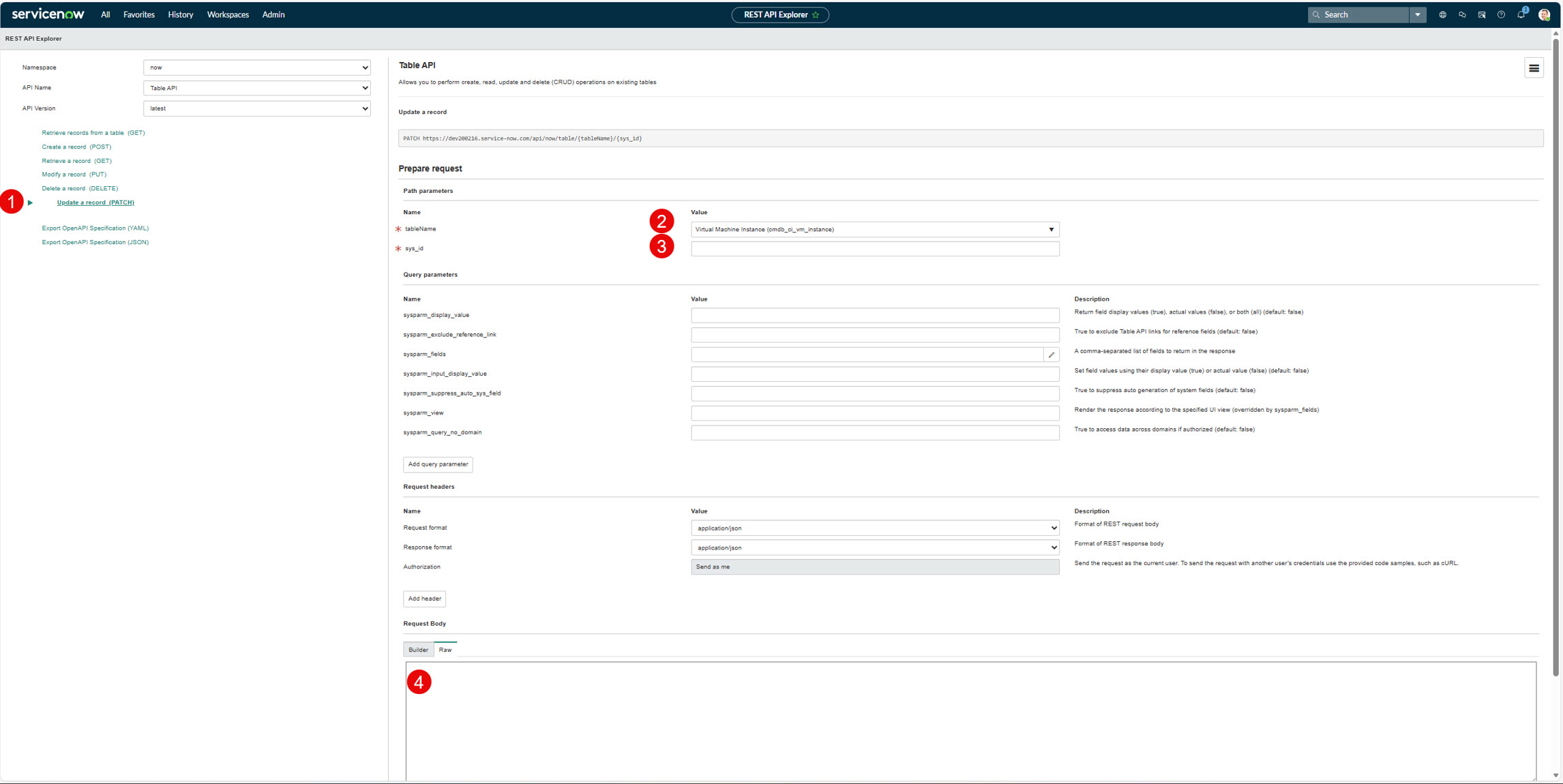
Task: Click the search magnifier icon
Action: (x=1316, y=15)
